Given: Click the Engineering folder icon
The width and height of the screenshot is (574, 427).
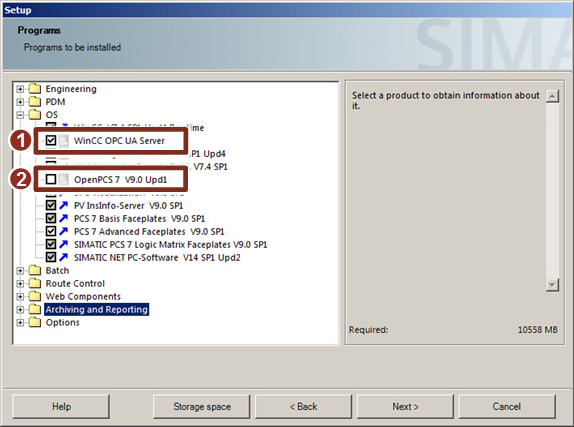Looking at the screenshot, I should pos(35,89).
